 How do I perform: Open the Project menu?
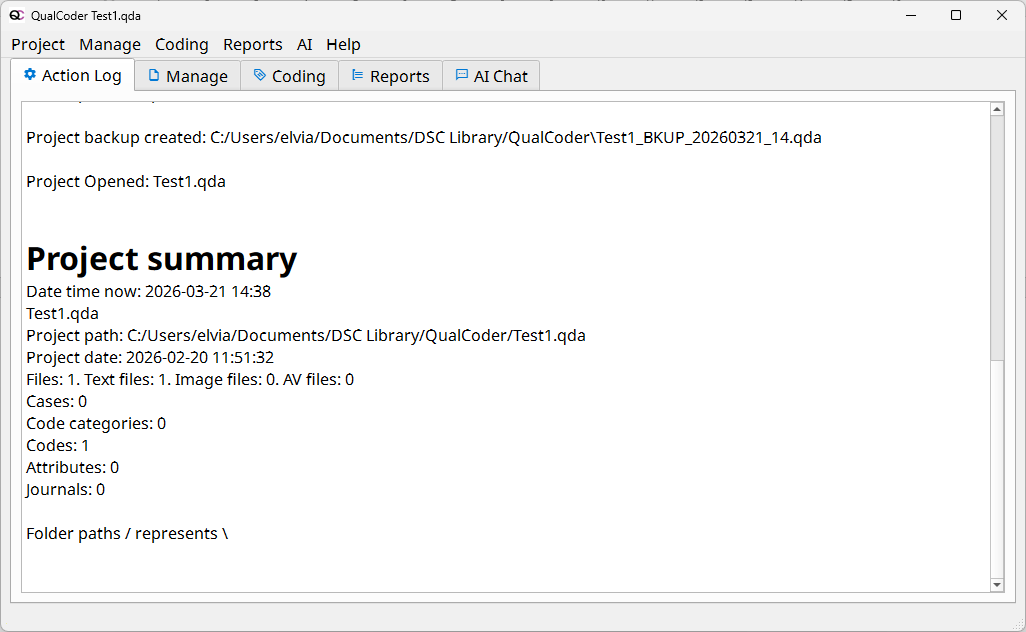coord(38,44)
